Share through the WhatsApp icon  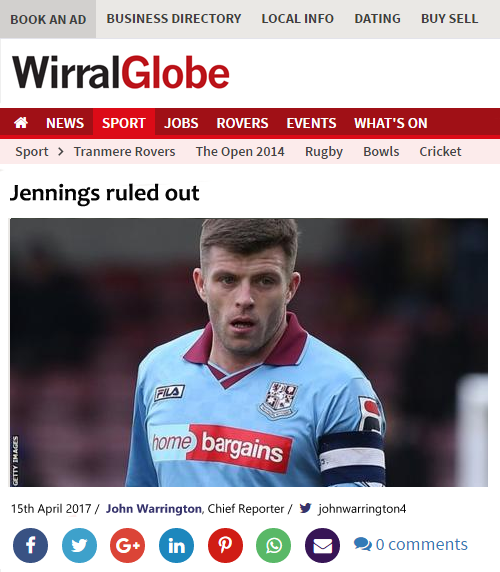[274, 545]
